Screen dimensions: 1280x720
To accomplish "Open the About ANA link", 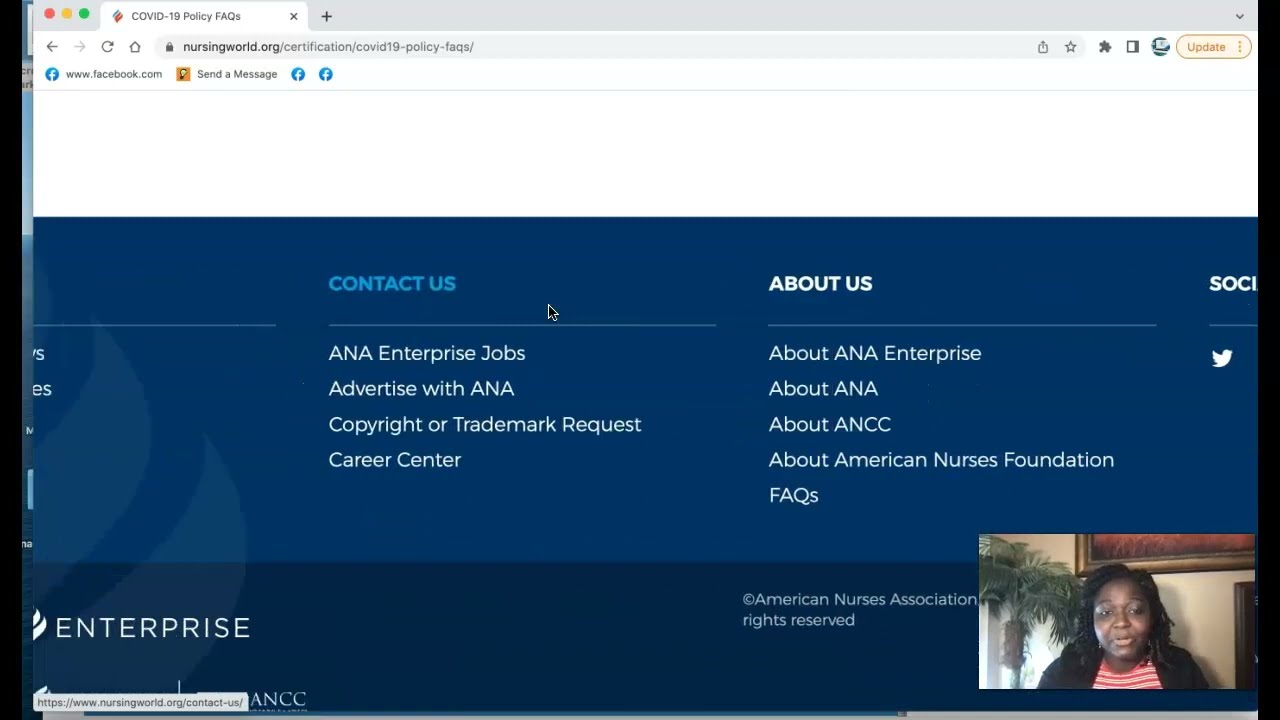I will (x=823, y=388).
